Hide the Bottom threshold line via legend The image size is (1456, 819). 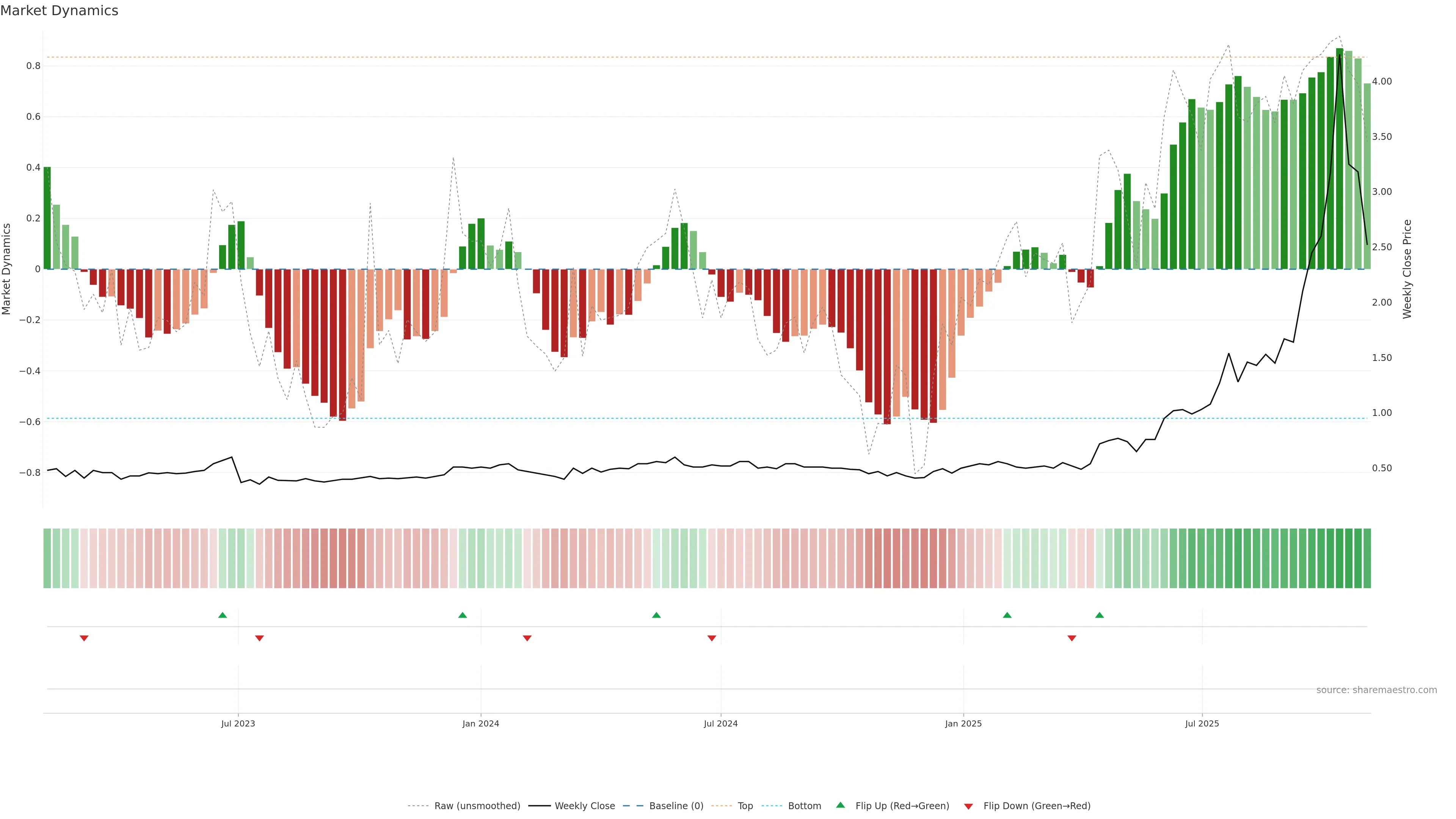(804, 805)
